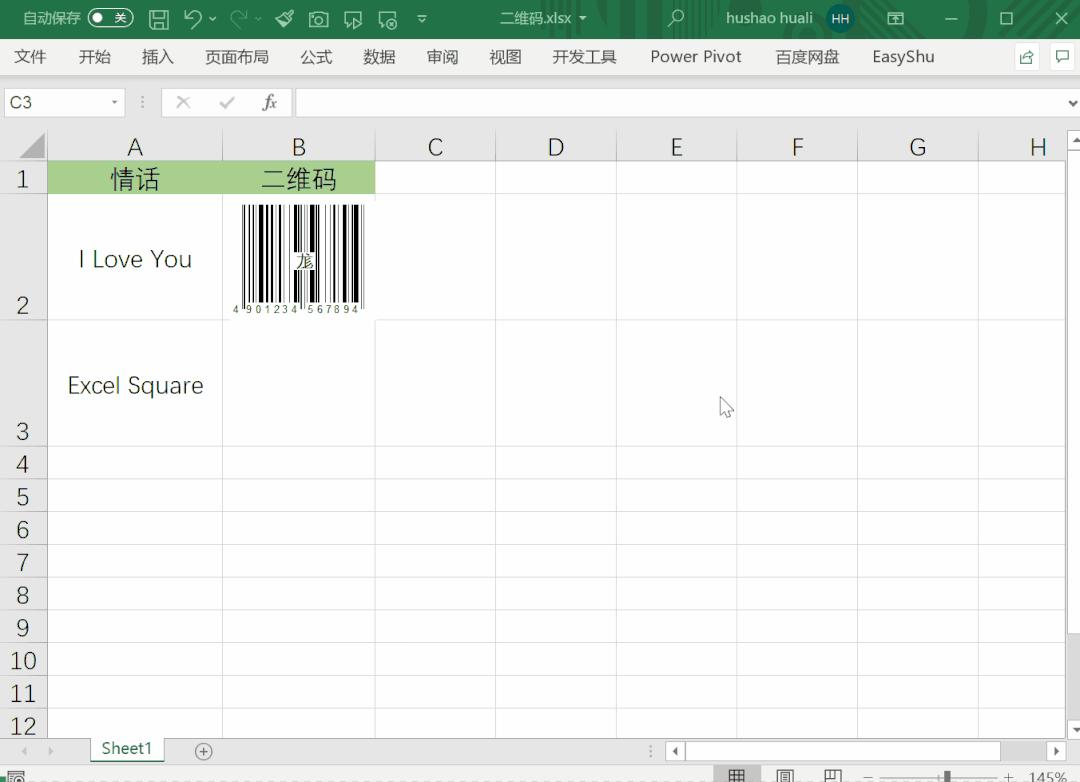The height and width of the screenshot is (782, 1080).
Task: Open the EasyShu tab
Action: coord(903,57)
